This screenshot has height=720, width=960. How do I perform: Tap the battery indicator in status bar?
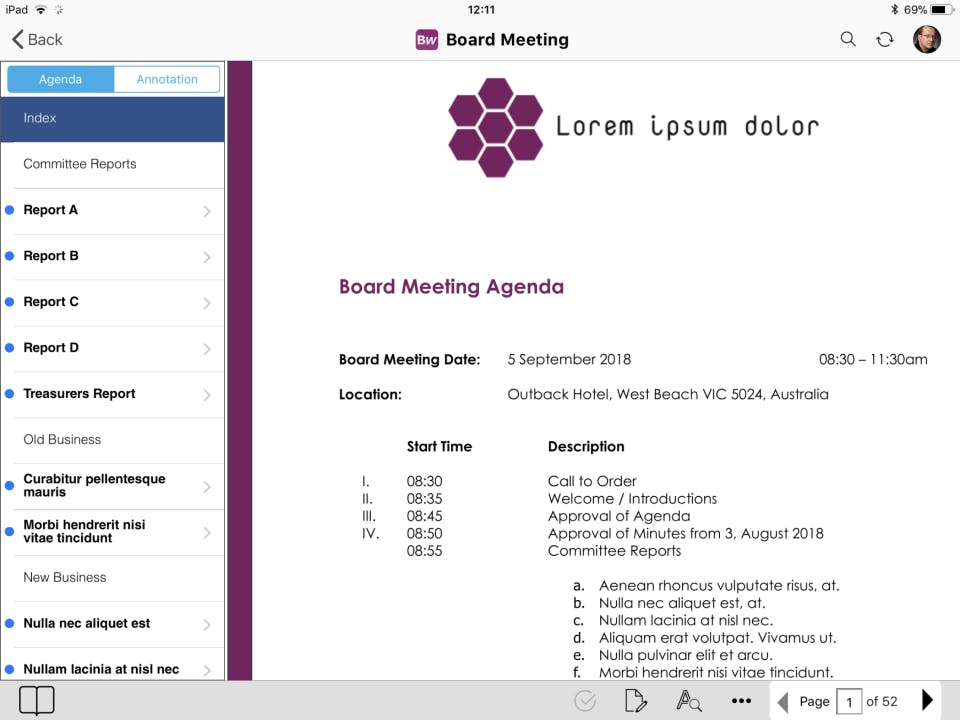[941, 9]
